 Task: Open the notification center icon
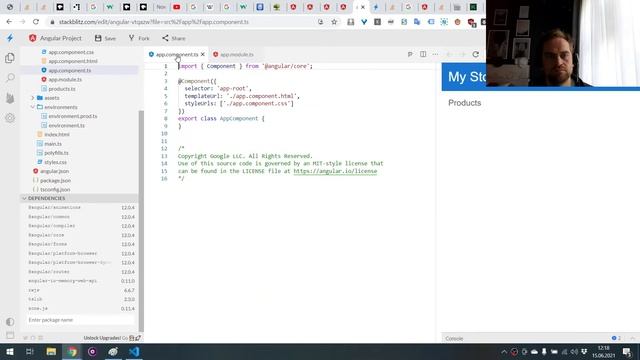[627, 351]
